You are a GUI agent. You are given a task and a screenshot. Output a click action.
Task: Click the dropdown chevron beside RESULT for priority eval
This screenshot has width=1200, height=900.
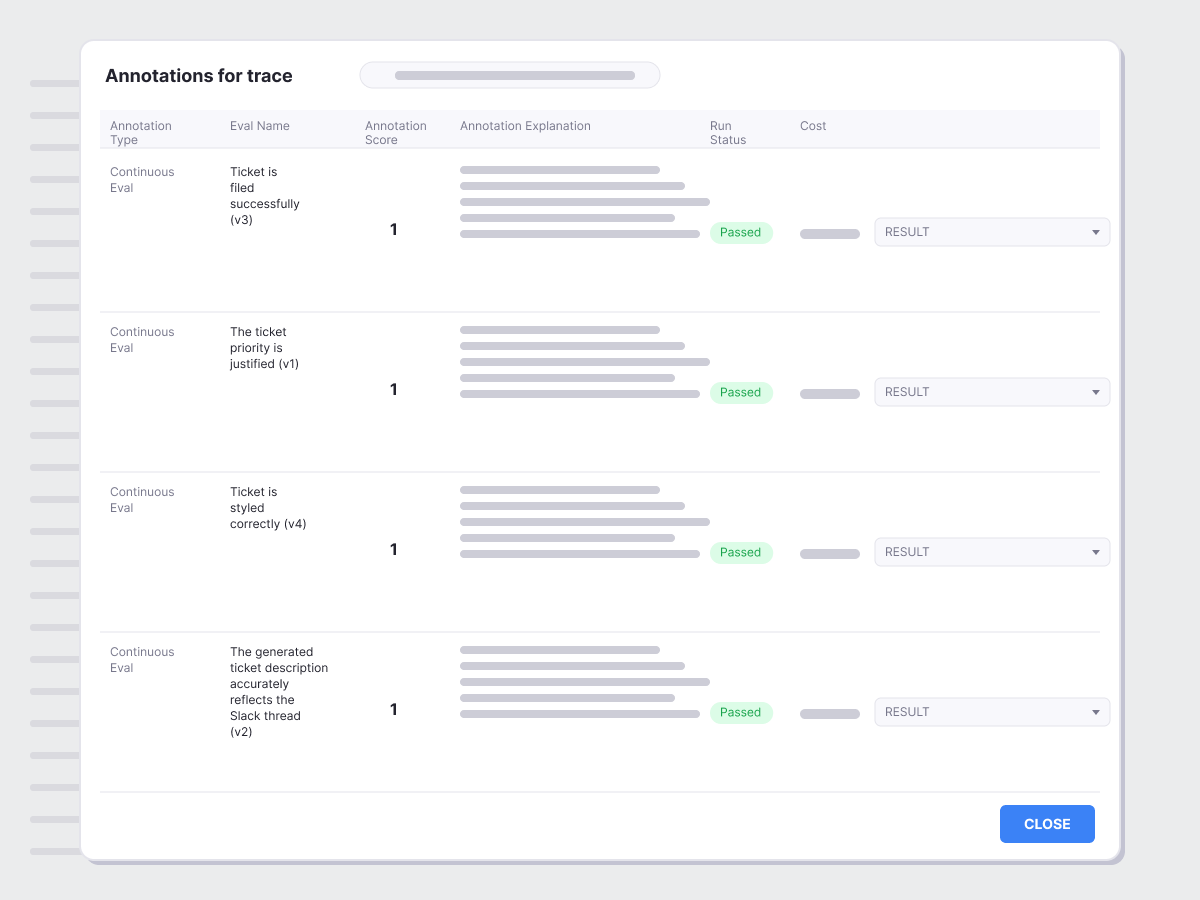point(1097,392)
